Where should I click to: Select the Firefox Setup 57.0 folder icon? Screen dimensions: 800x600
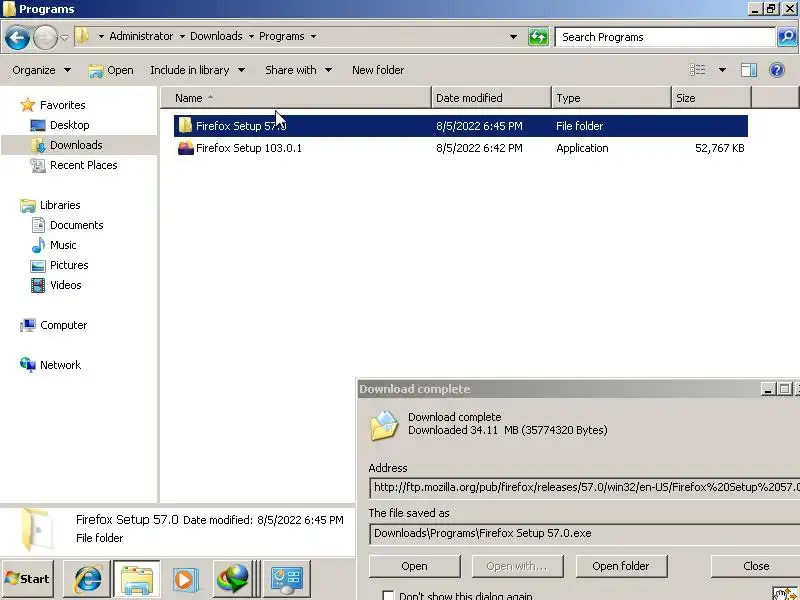click(x=185, y=126)
